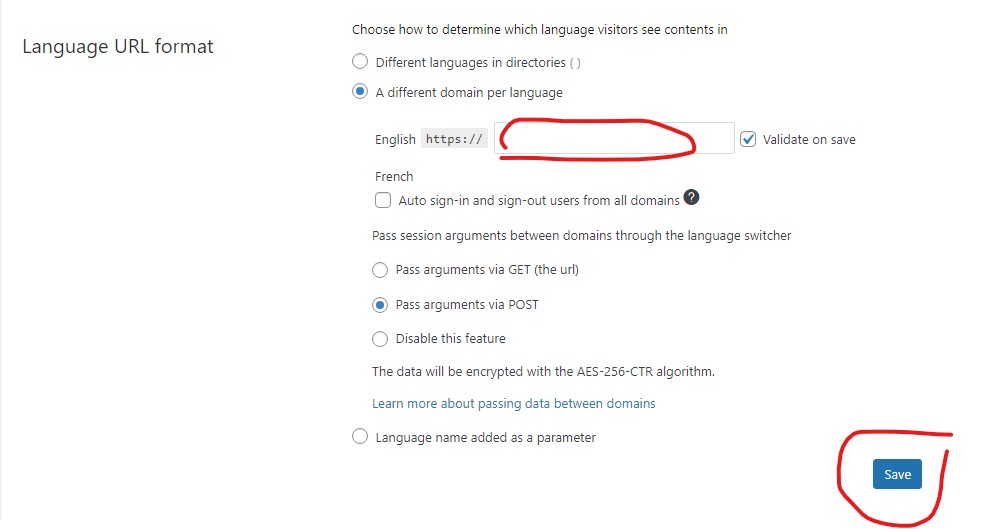The image size is (989, 529).
Task: Click the English domain input field
Action: click(614, 139)
